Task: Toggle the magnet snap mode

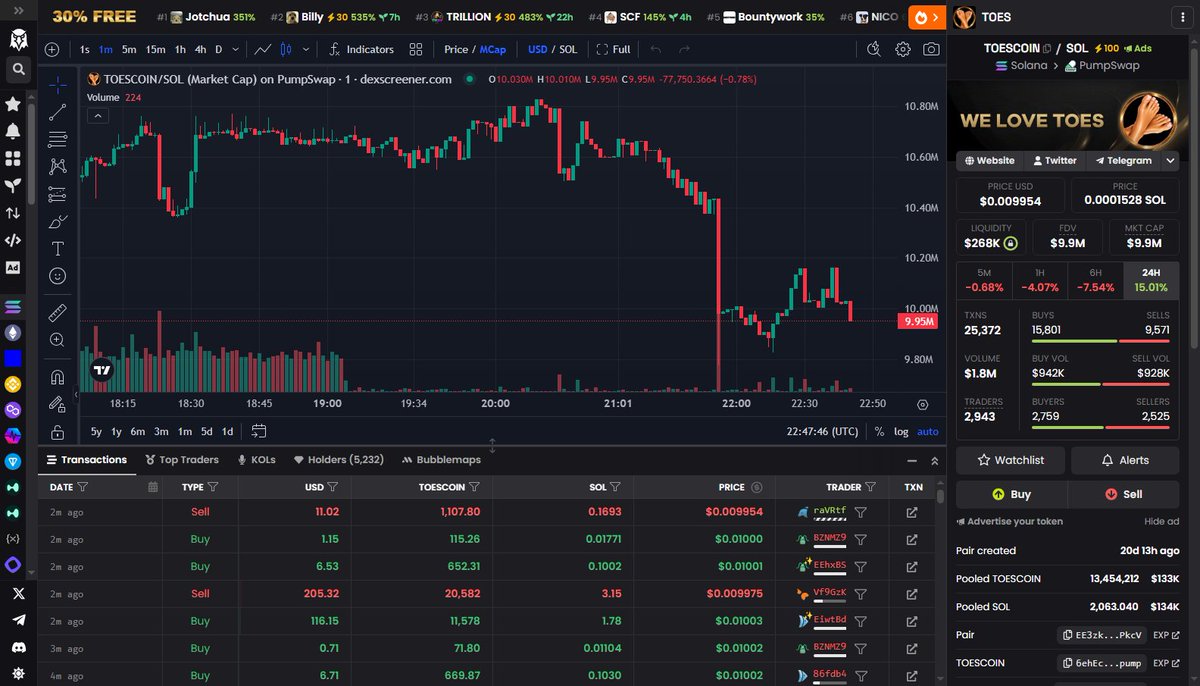Action: click(x=57, y=377)
